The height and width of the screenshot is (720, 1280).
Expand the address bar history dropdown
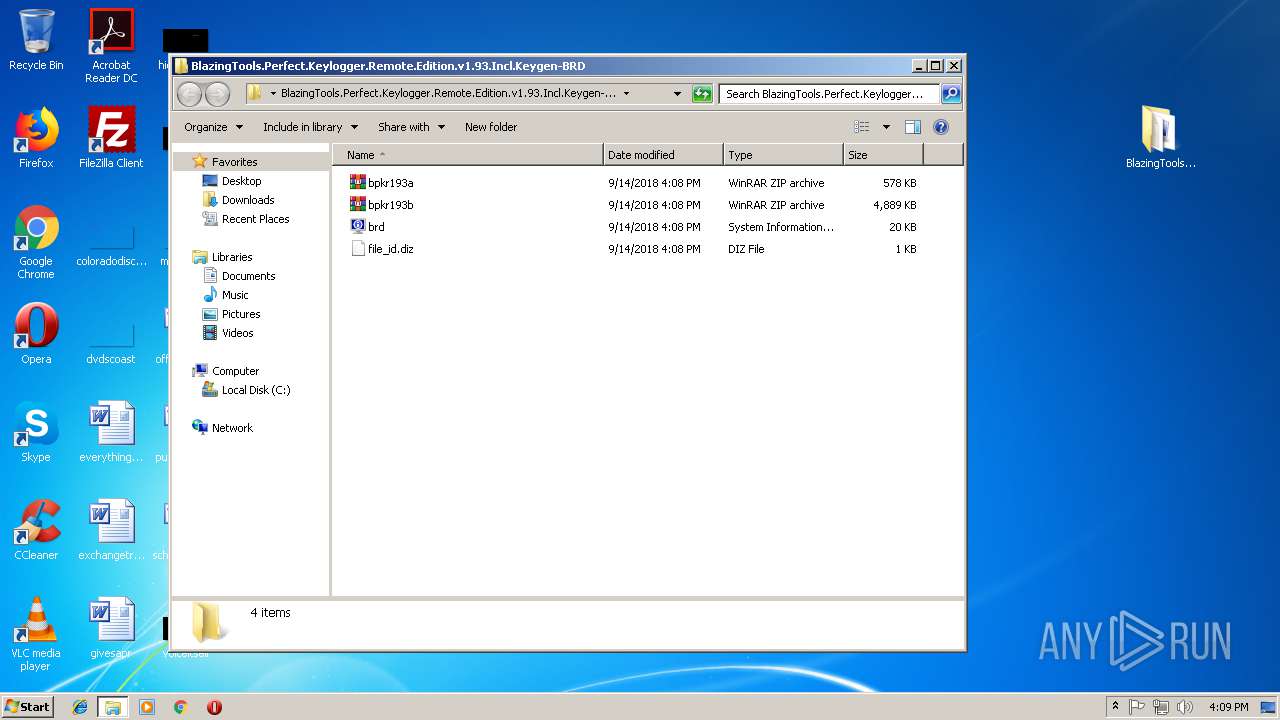677,94
